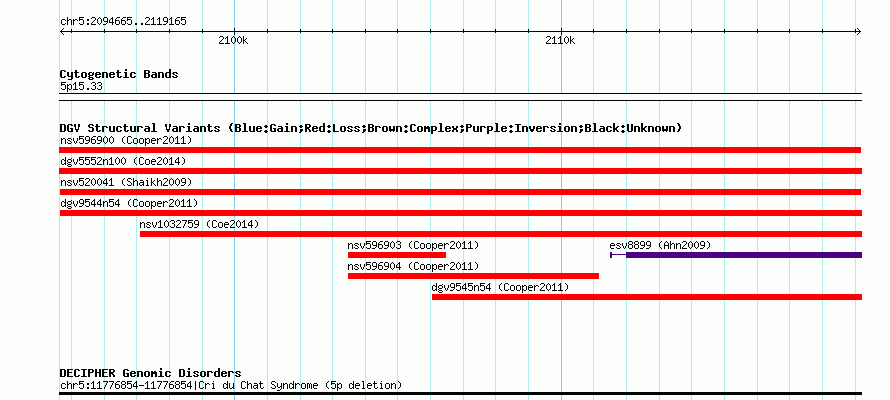The width and height of the screenshot is (890, 400).
Task: Open the dgv9545n54 (Cooper2011) variant bar
Action: pos(647,297)
